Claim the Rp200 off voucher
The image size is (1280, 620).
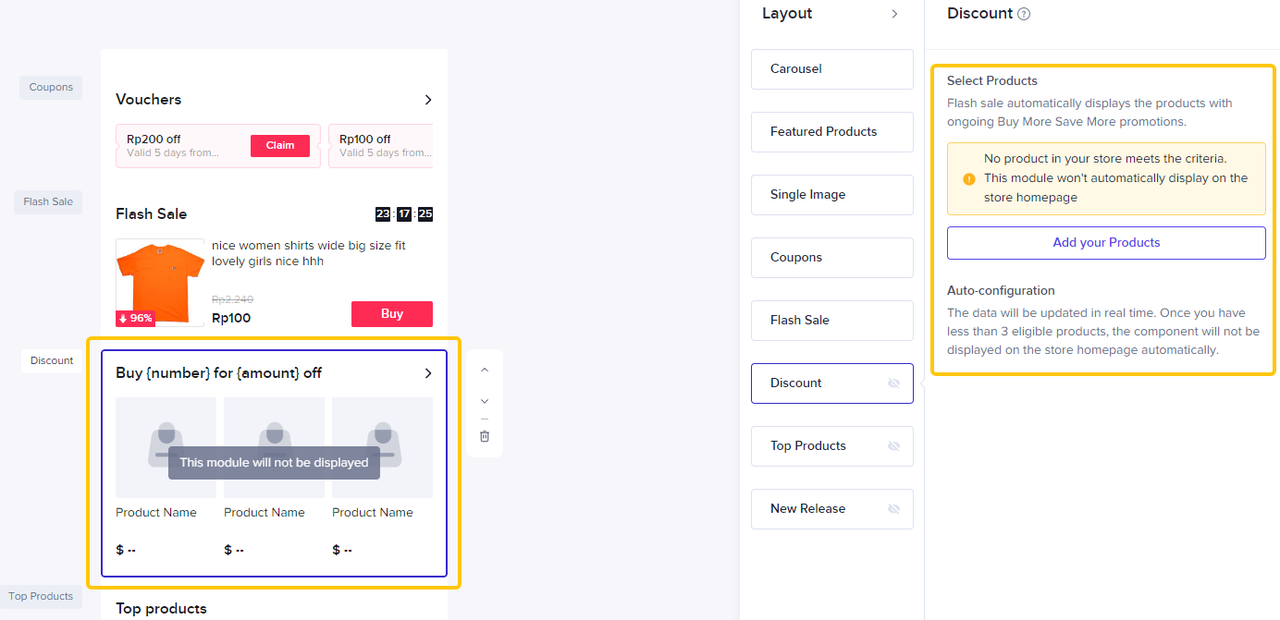(280, 146)
